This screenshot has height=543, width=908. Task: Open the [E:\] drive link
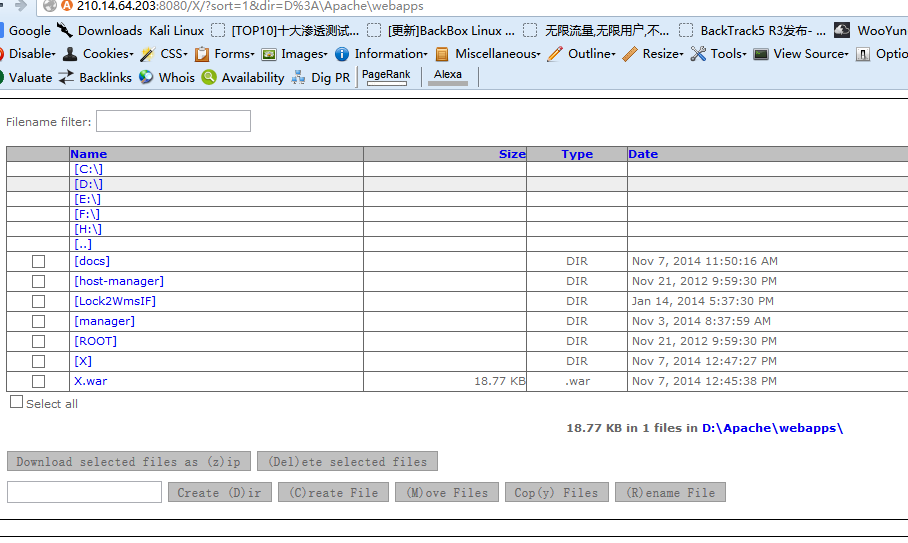[87, 199]
